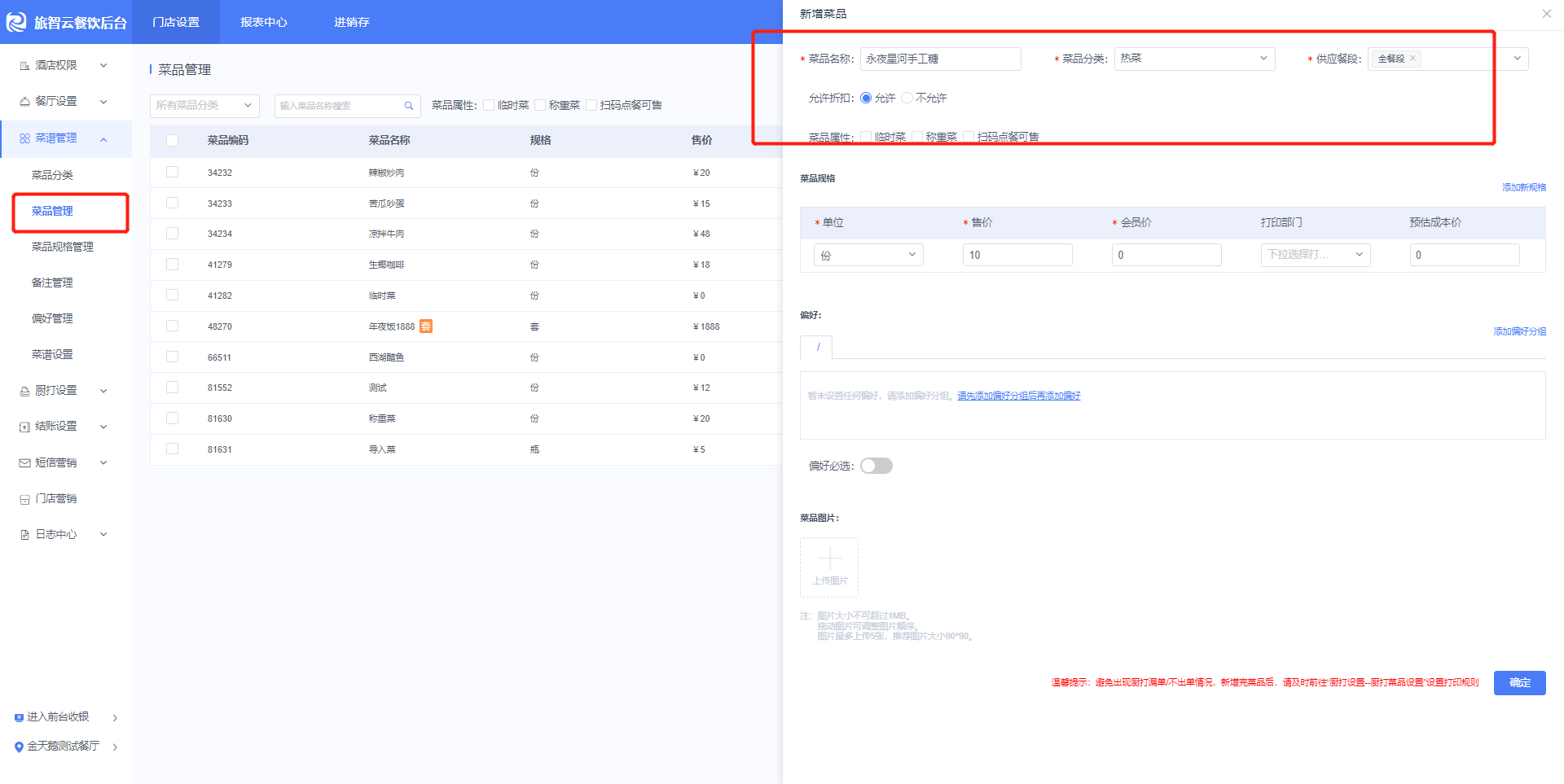The width and height of the screenshot is (1564, 784).
Task: Click the 西湖醋鱼 dish name
Action: [386, 357]
